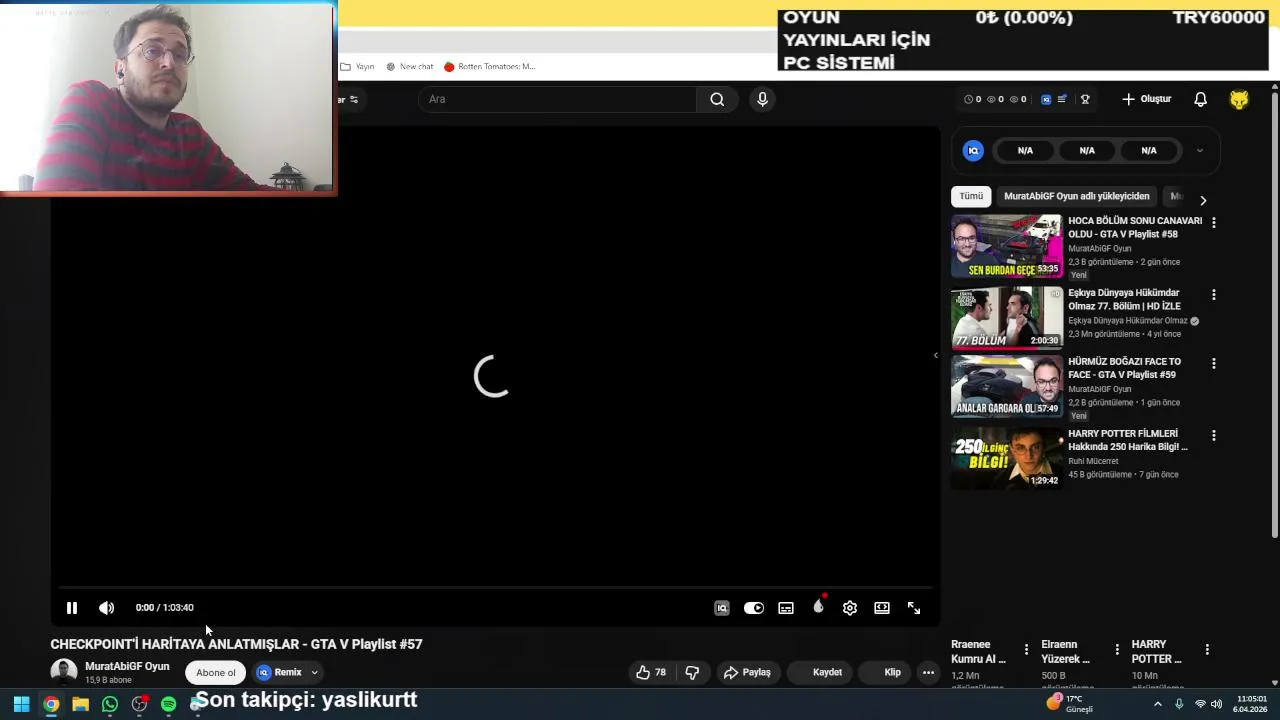Click the round vidIQ logo in the stats panel
The height and width of the screenshot is (720, 1280).
pyautogui.click(x=973, y=151)
